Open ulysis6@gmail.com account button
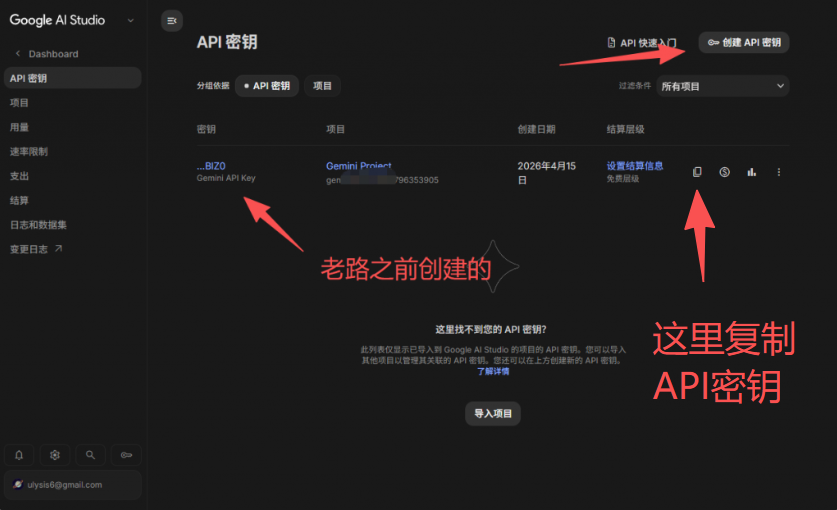Viewport: 837px width, 510px height. click(x=73, y=485)
